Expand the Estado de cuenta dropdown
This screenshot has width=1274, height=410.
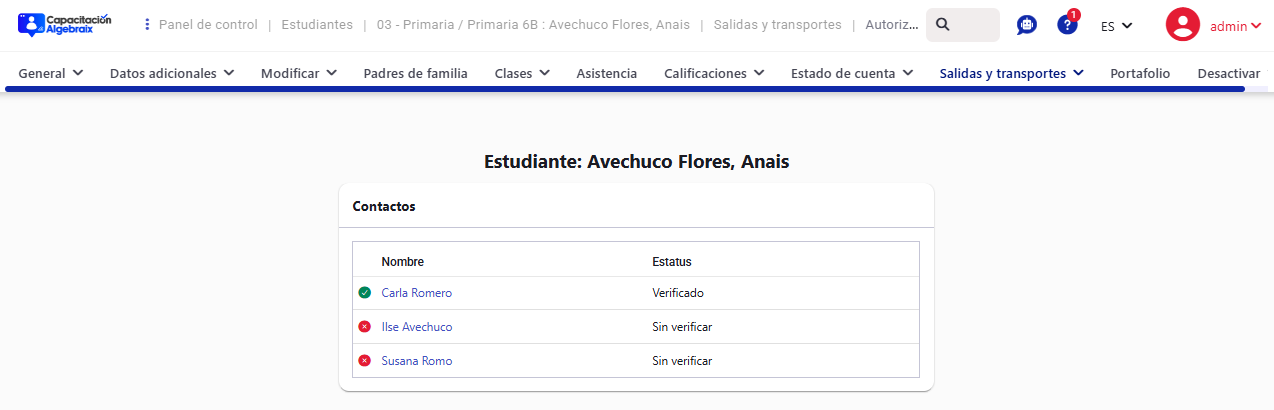[x=851, y=73]
